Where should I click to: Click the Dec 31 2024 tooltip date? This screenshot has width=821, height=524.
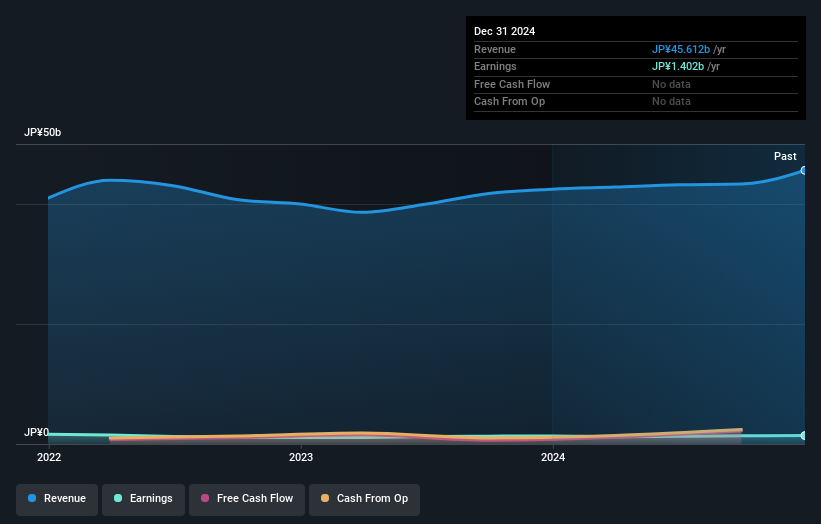click(x=504, y=31)
